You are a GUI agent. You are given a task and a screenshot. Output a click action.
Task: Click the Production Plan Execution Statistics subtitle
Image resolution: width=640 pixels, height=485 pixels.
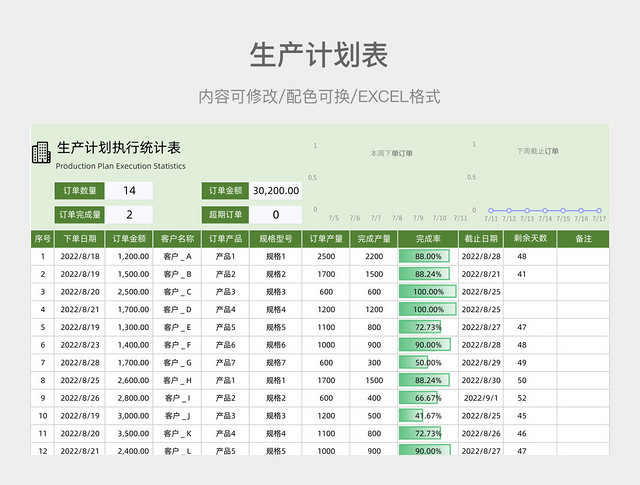[x=120, y=166]
